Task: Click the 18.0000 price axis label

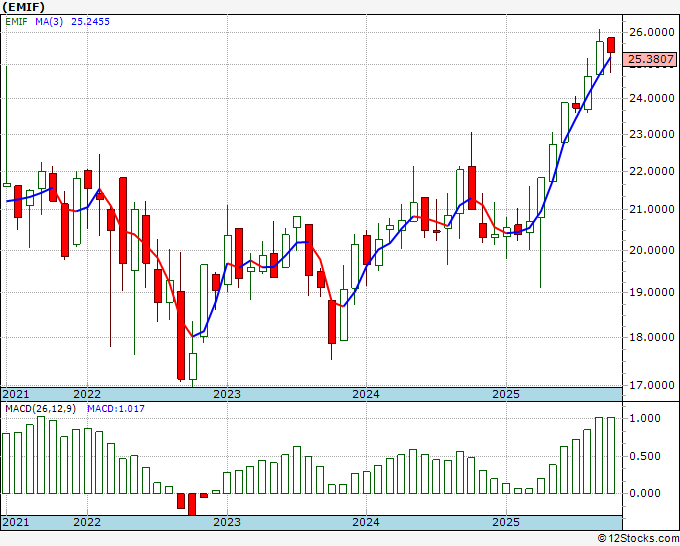Action: click(x=652, y=337)
